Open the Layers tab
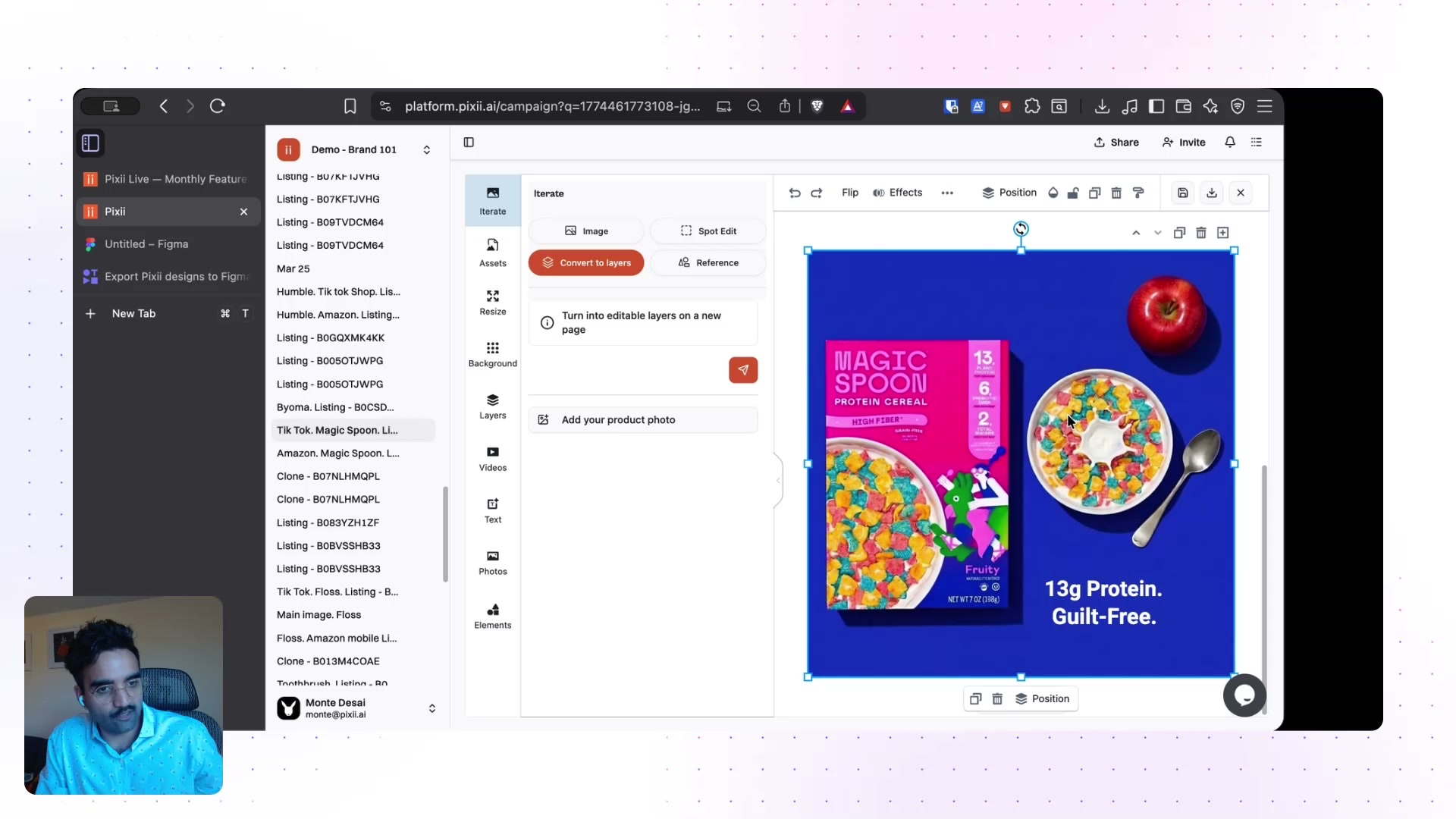 pos(493,407)
